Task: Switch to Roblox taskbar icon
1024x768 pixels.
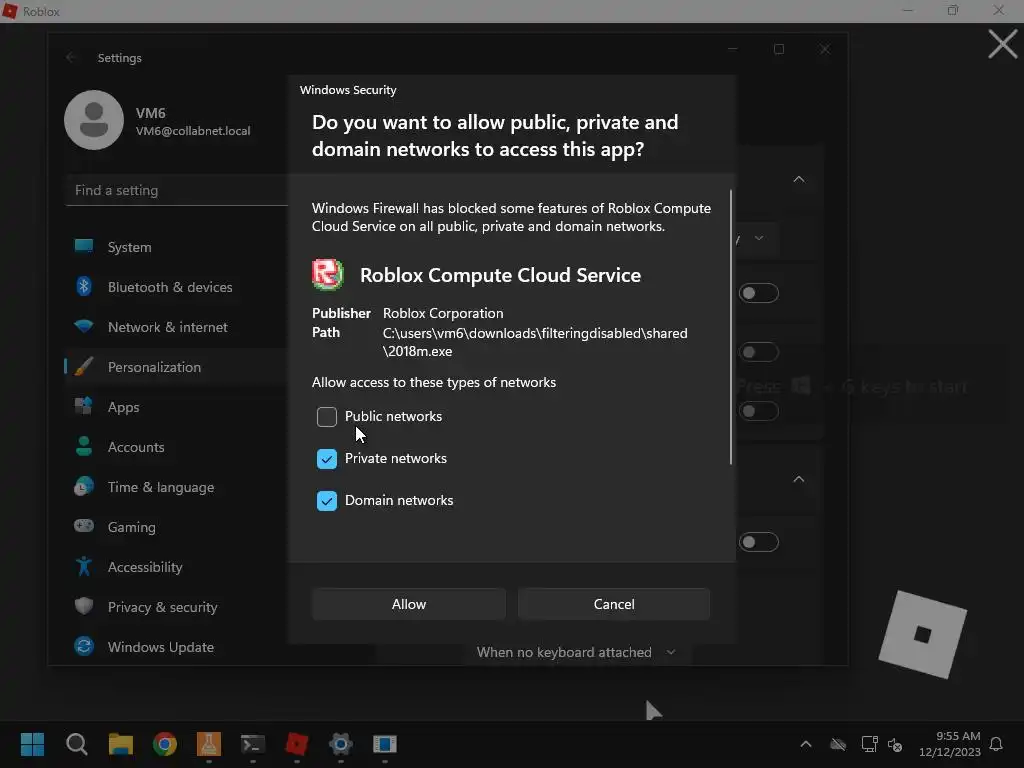Action: [296, 744]
